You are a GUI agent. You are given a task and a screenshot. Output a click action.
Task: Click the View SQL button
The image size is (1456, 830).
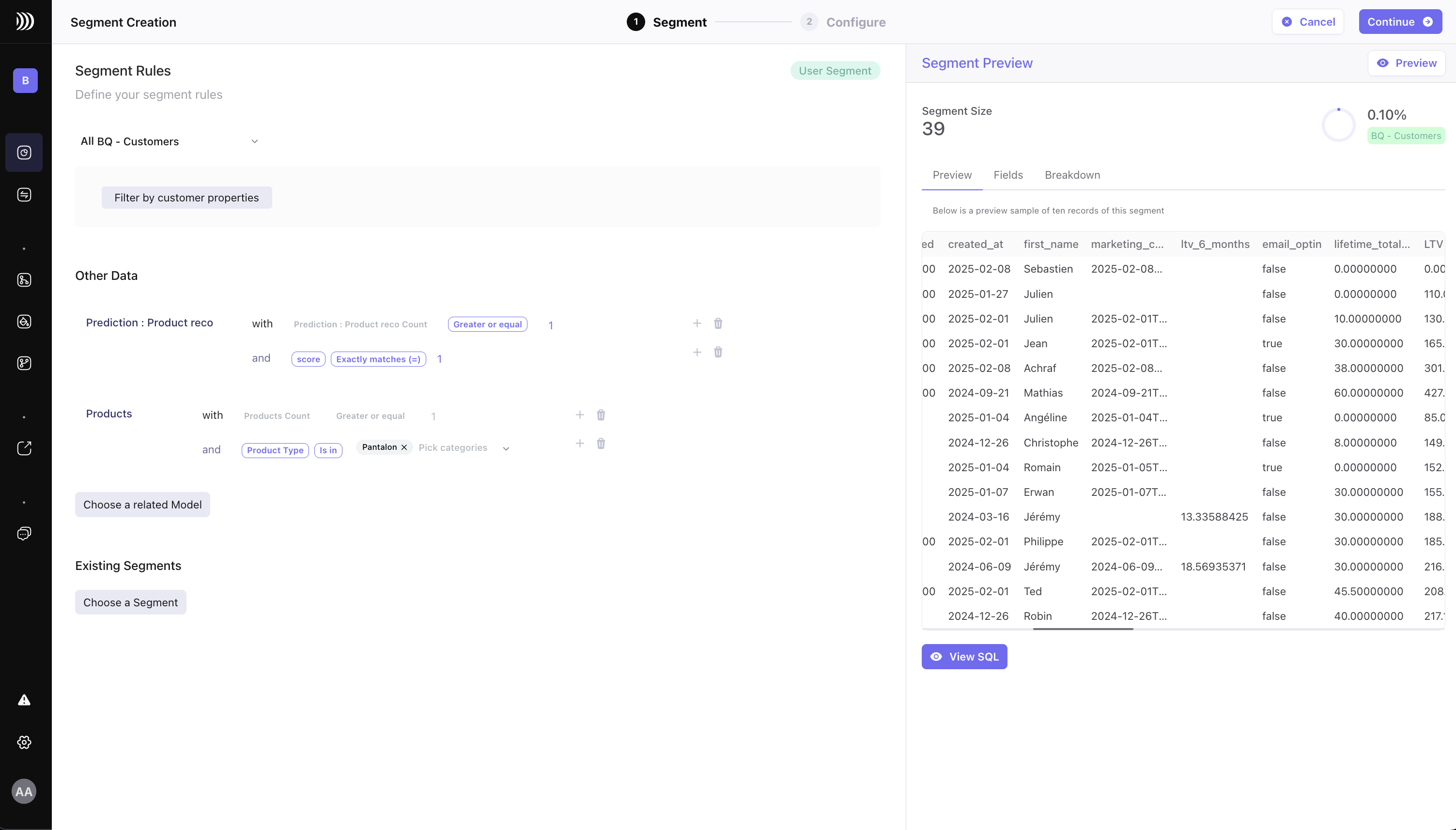click(x=964, y=657)
